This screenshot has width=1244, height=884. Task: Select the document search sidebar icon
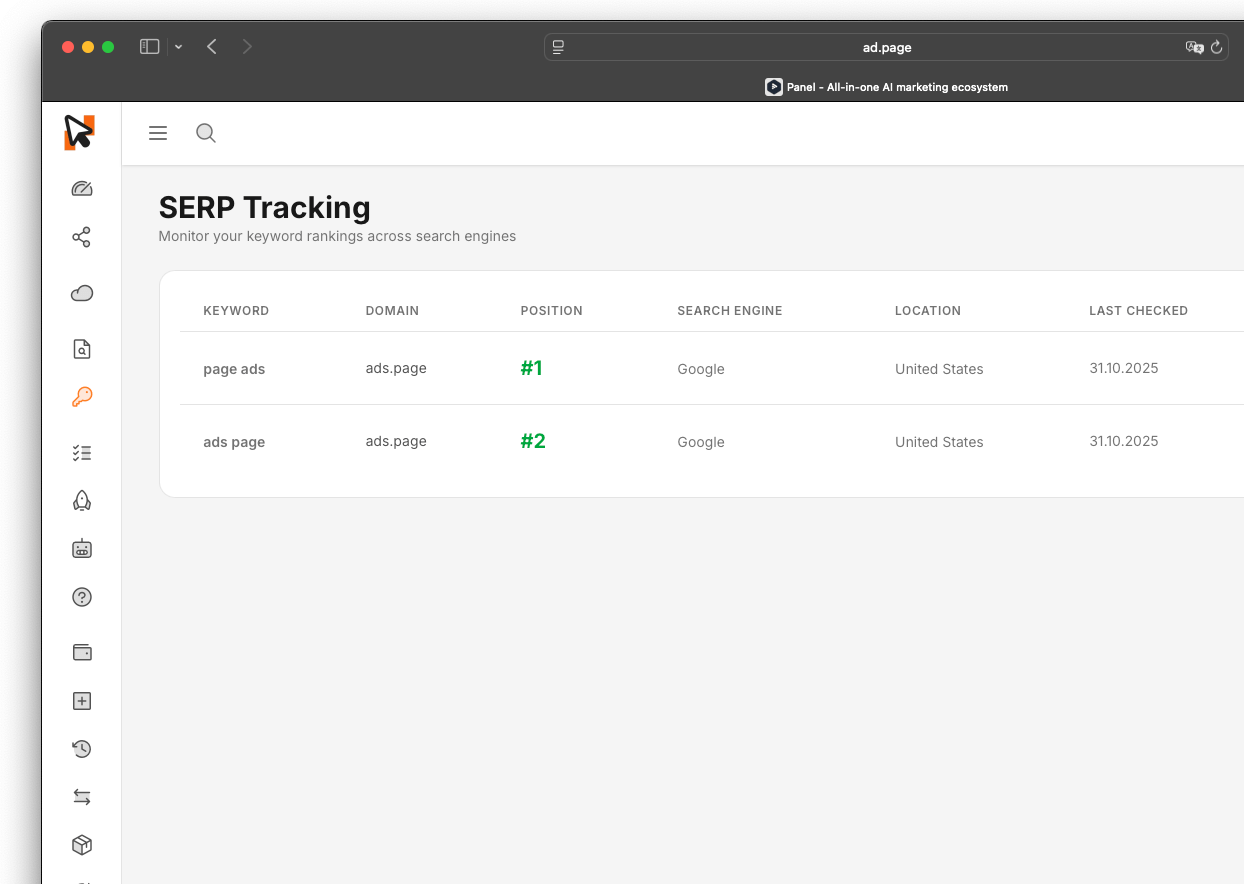(82, 349)
